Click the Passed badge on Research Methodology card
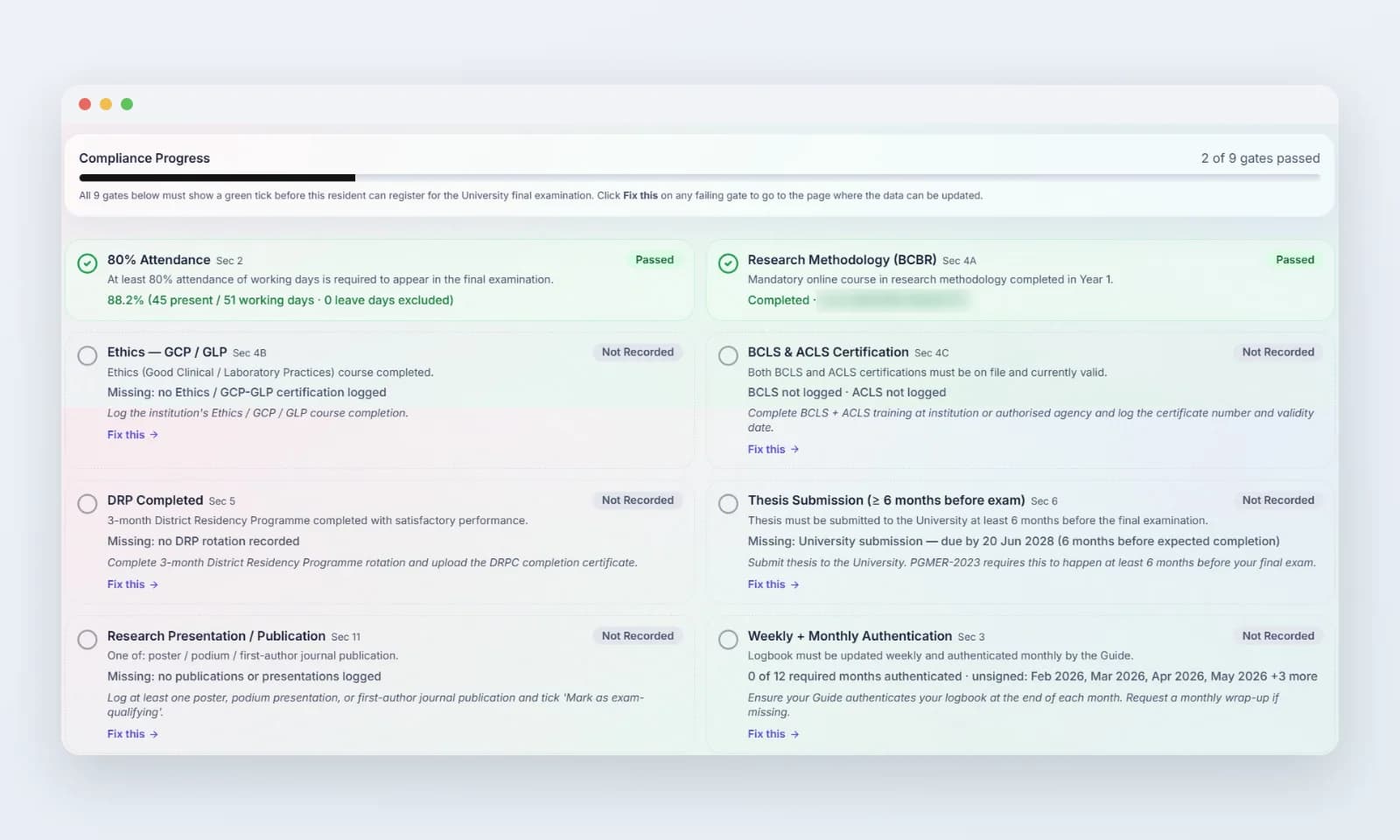1400x840 pixels. click(1295, 260)
